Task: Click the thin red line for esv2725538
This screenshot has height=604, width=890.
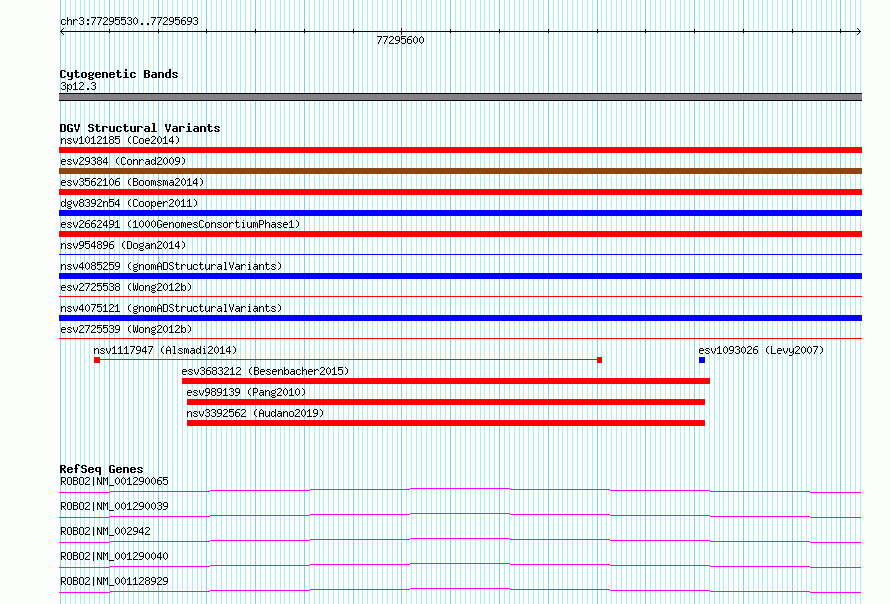Action: click(x=460, y=297)
